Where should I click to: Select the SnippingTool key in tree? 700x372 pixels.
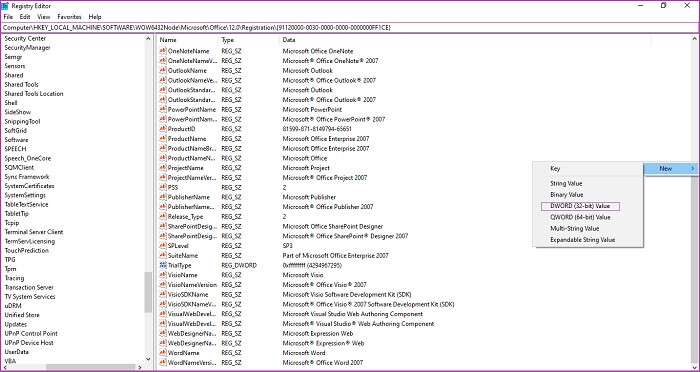pyautogui.click(x=22, y=121)
